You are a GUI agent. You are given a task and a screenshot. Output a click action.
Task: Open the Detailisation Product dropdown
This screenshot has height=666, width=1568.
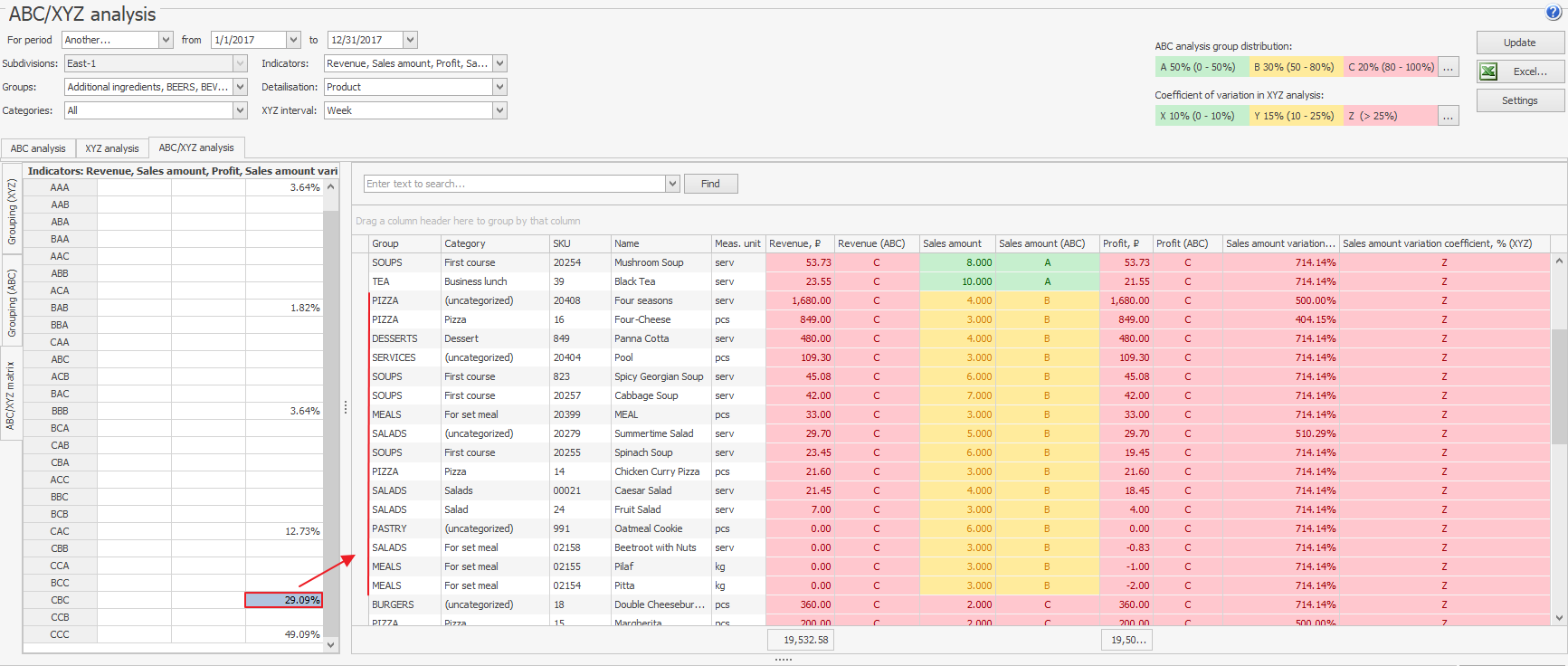(x=499, y=87)
